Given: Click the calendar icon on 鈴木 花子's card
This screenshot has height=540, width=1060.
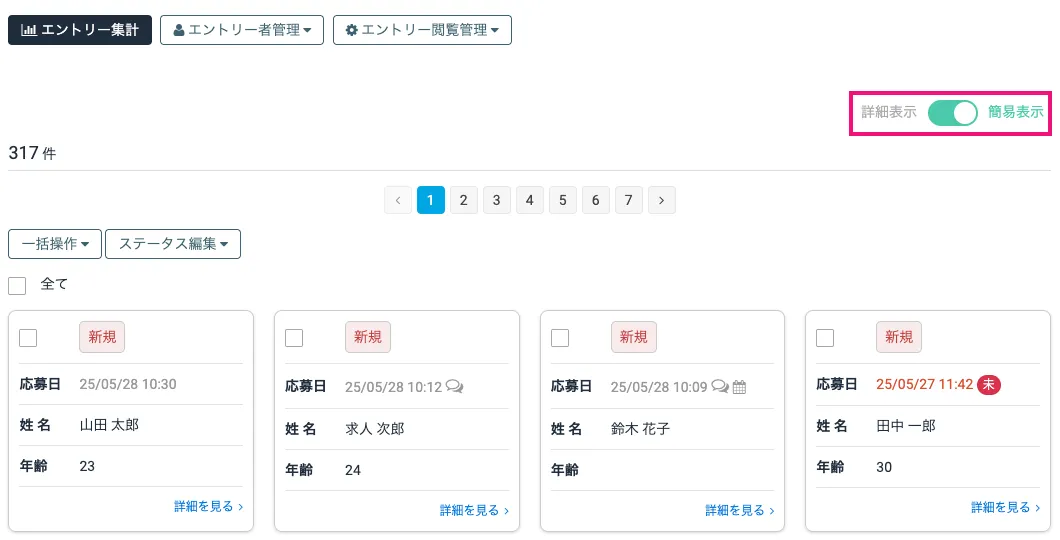Looking at the screenshot, I should click(740, 387).
